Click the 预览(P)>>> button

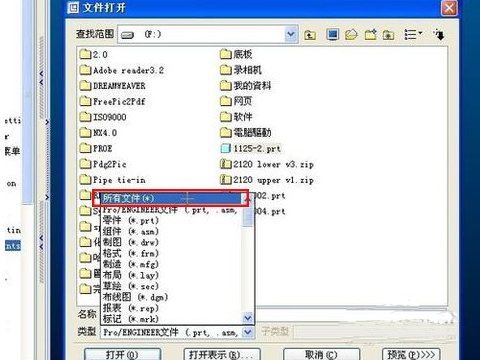pos(411,354)
